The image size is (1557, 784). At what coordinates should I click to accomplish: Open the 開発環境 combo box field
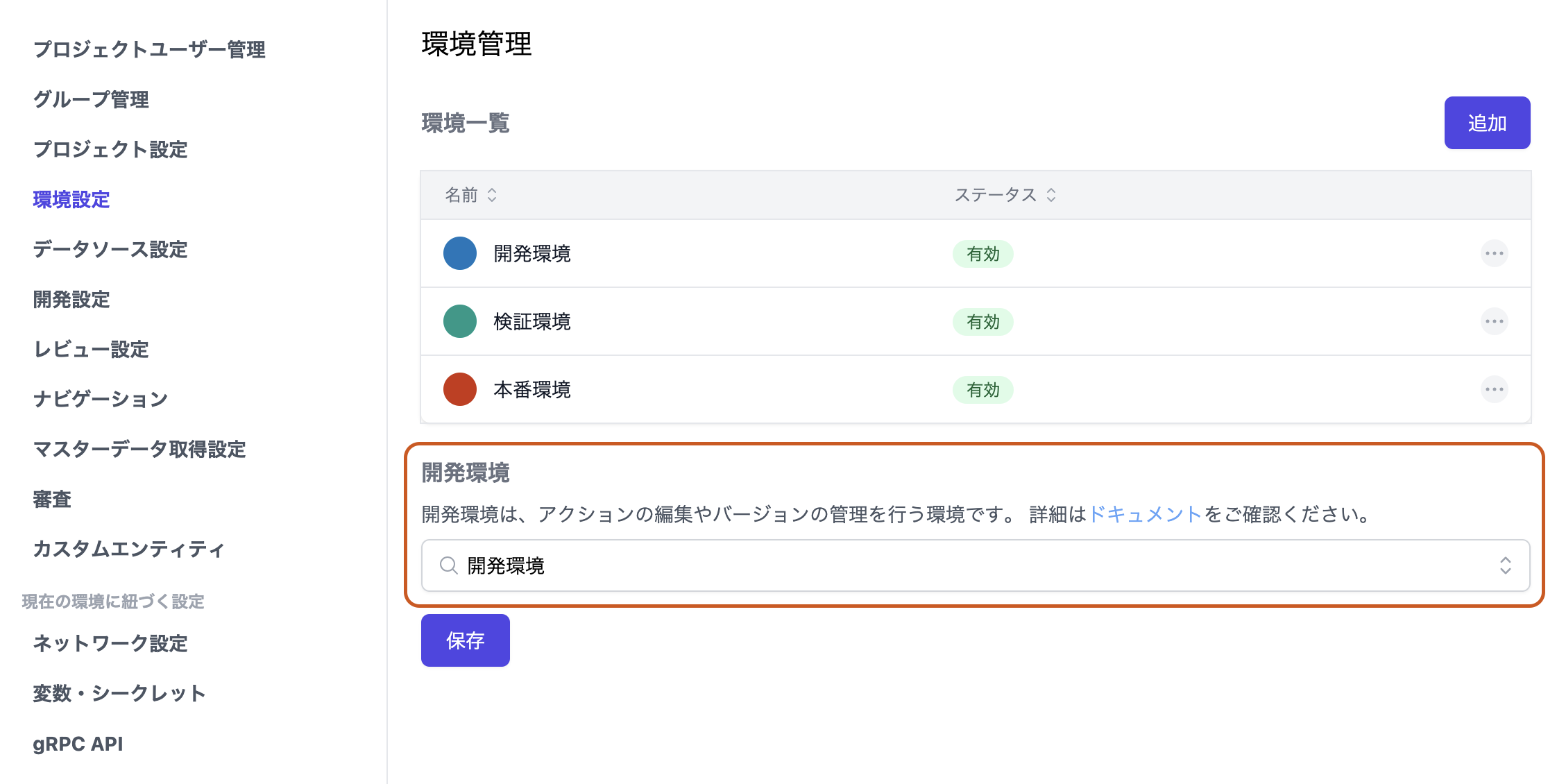click(x=971, y=565)
